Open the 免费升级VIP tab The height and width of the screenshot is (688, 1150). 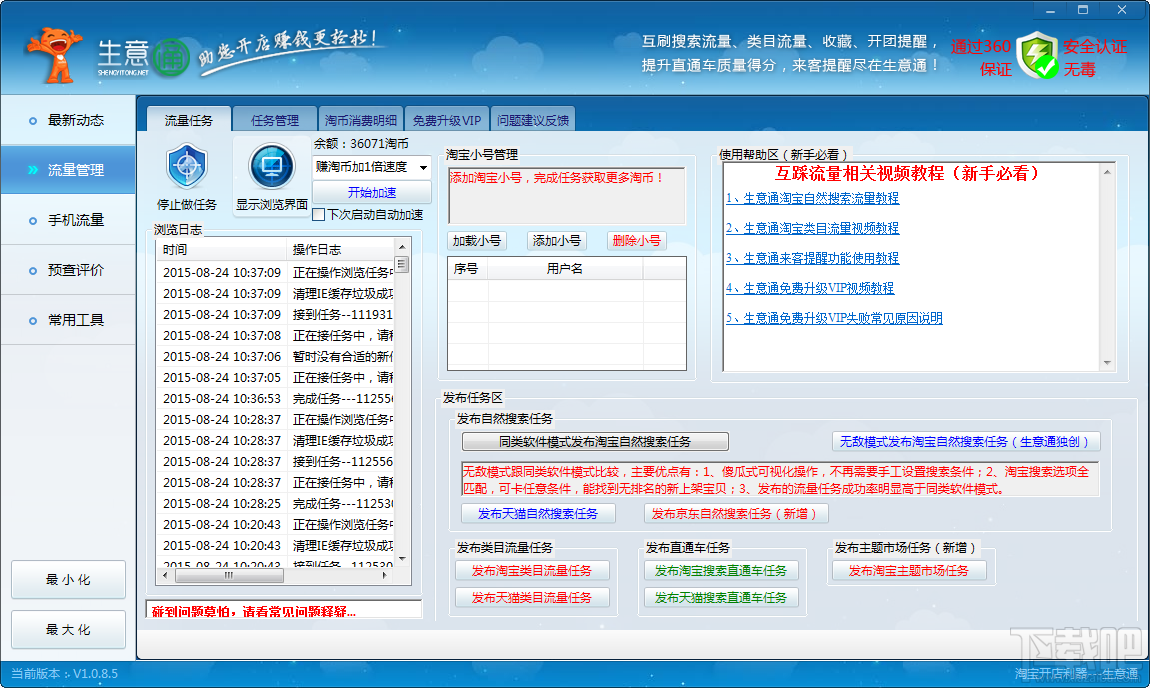[x=446, y=120]
